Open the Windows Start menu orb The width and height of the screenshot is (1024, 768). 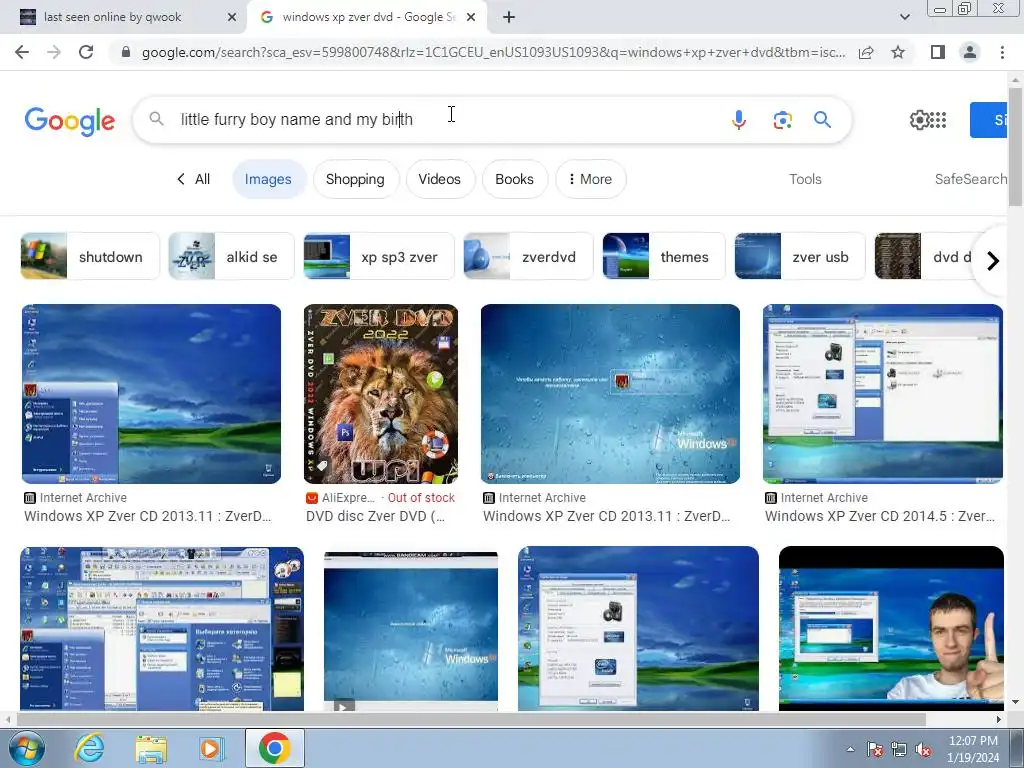point(25,748)
